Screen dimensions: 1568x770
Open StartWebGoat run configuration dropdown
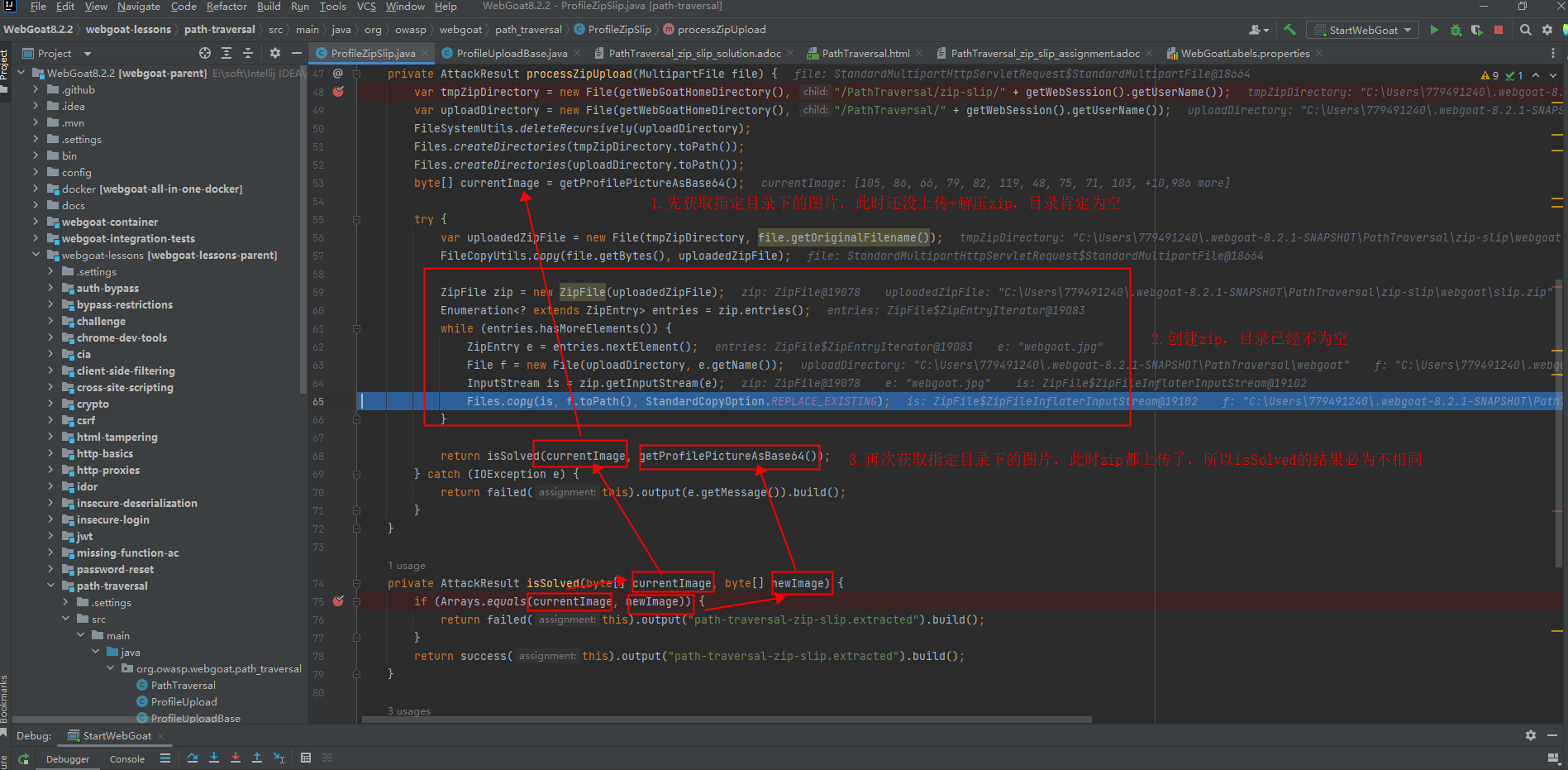pos(1363,30)
